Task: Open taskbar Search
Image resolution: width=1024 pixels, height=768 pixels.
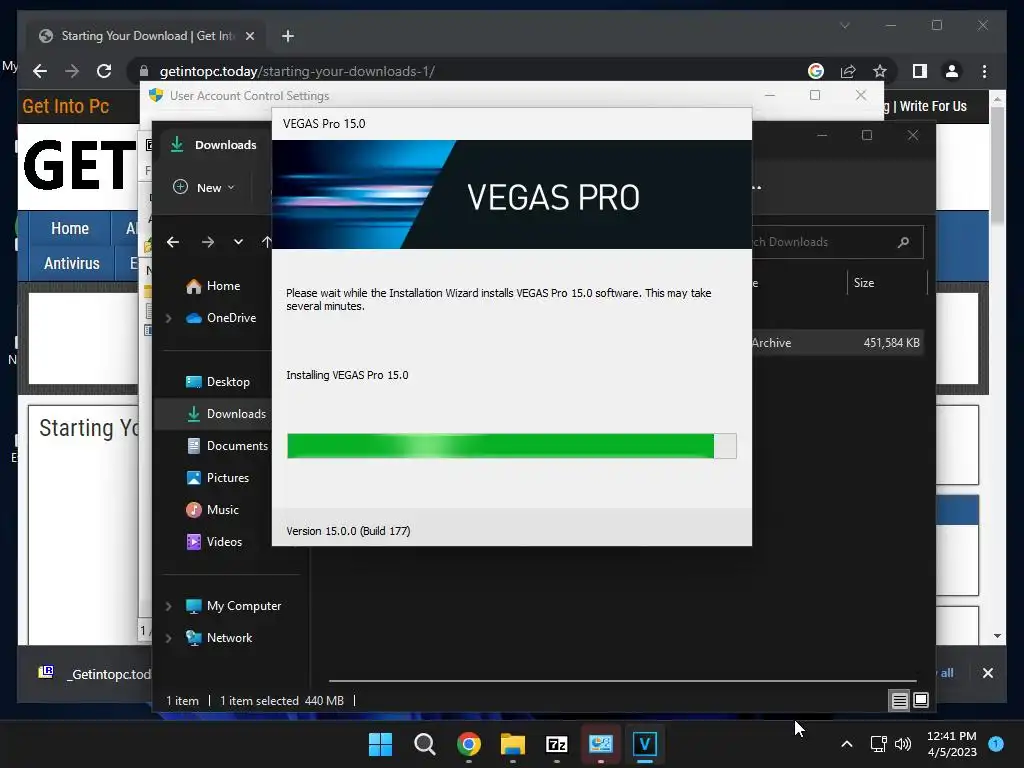Action: tap(424, 744)
